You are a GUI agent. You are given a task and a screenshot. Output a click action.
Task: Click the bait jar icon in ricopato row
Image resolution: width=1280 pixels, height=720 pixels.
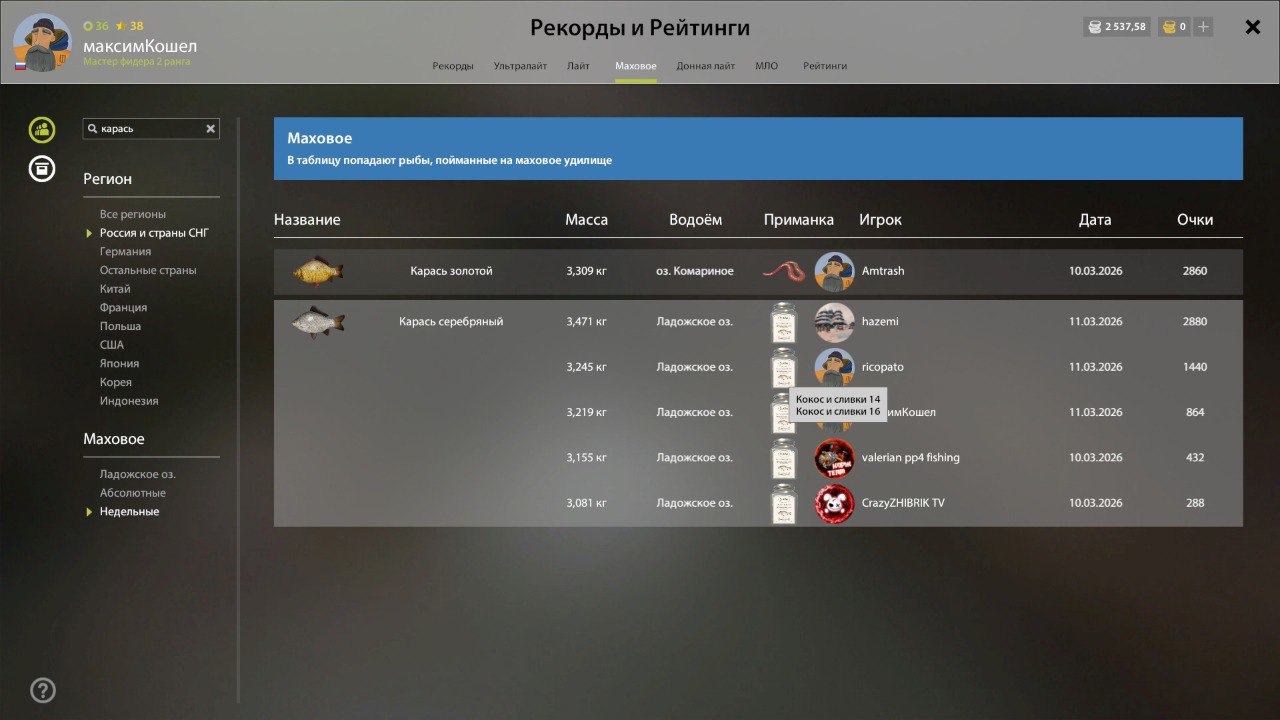click(783, 367)
